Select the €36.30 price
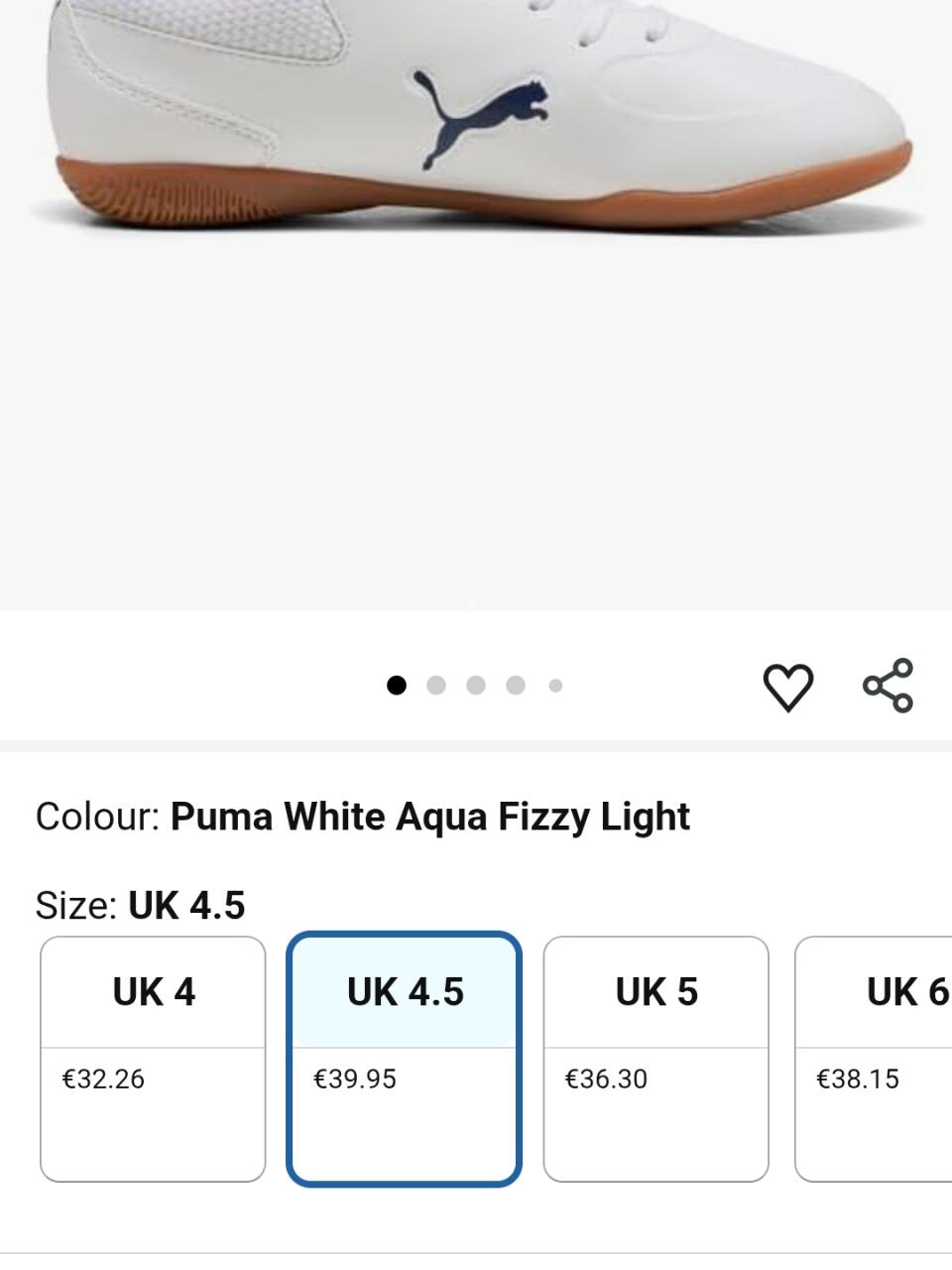 [606, 1079]
